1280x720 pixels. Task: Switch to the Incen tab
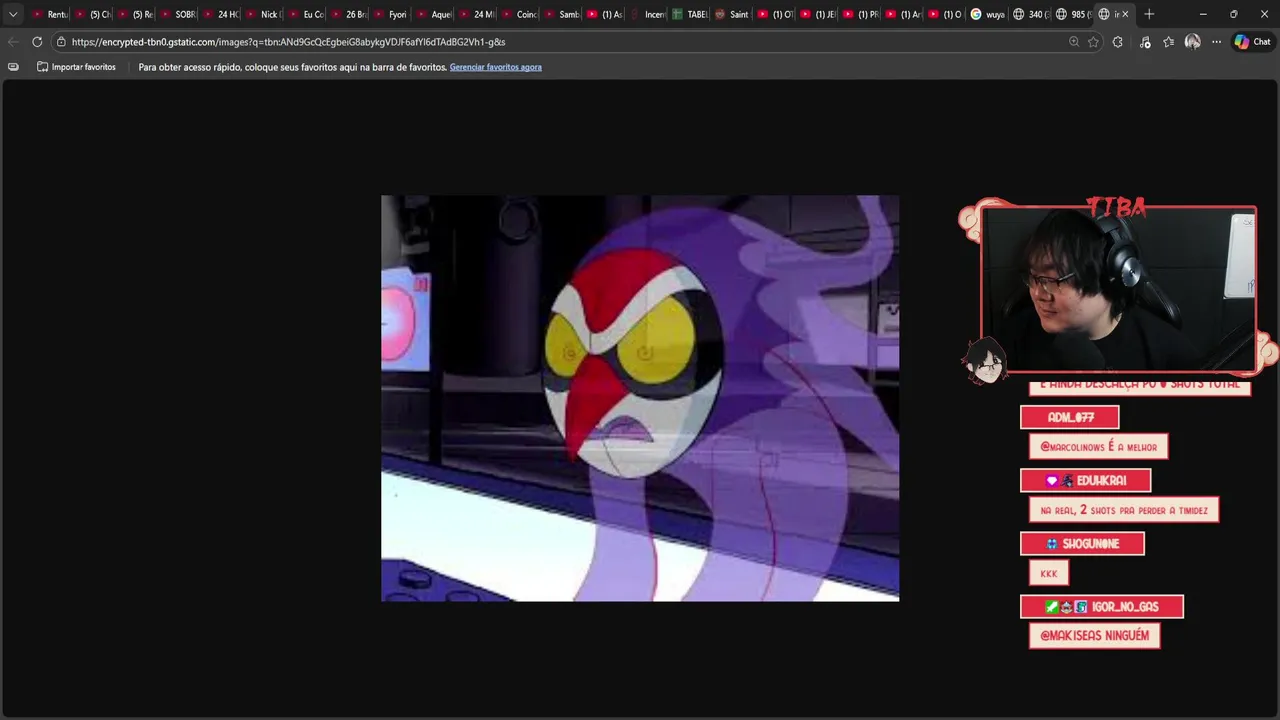click(x=648, y=14)
